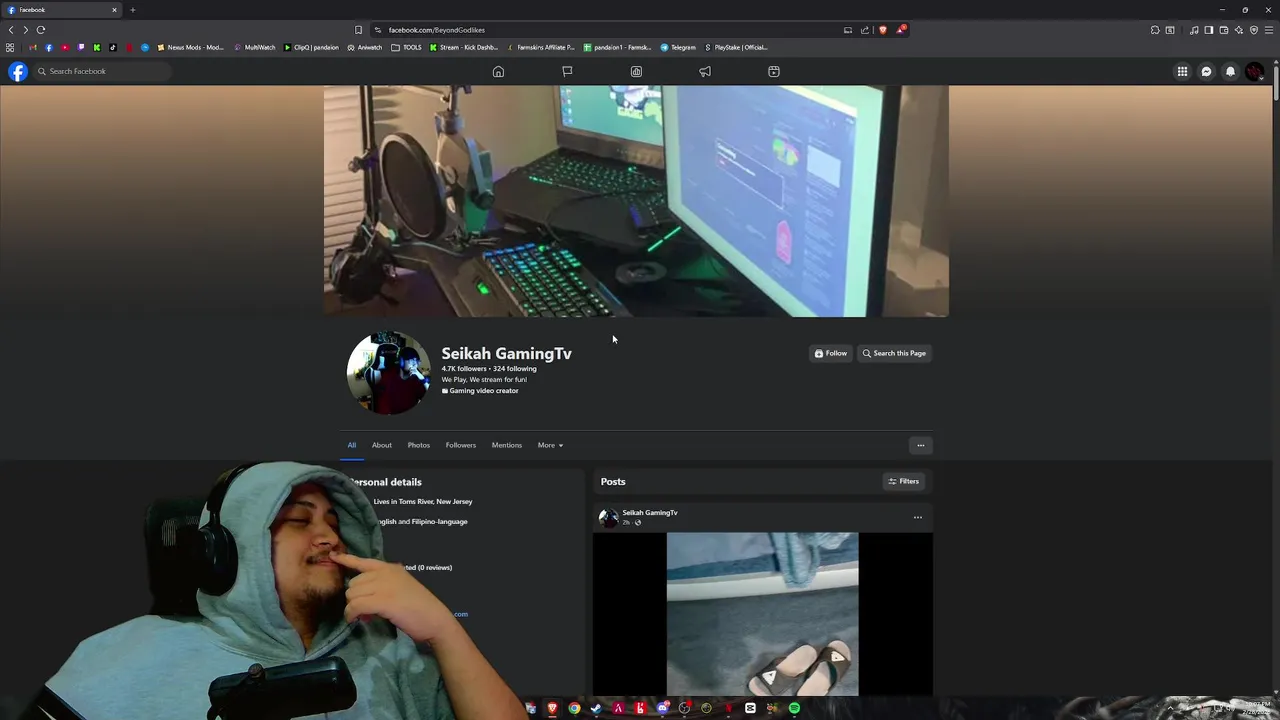The width and height of the screenshot is (1280, 720).
Task: Open the Nexus Mods bookmark
Action: (191, 47)
